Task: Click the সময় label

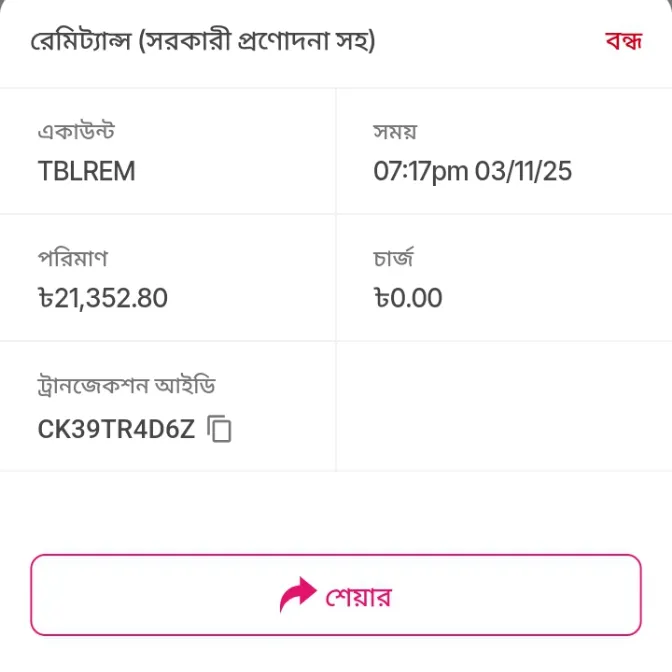Action: coord(394,132)
